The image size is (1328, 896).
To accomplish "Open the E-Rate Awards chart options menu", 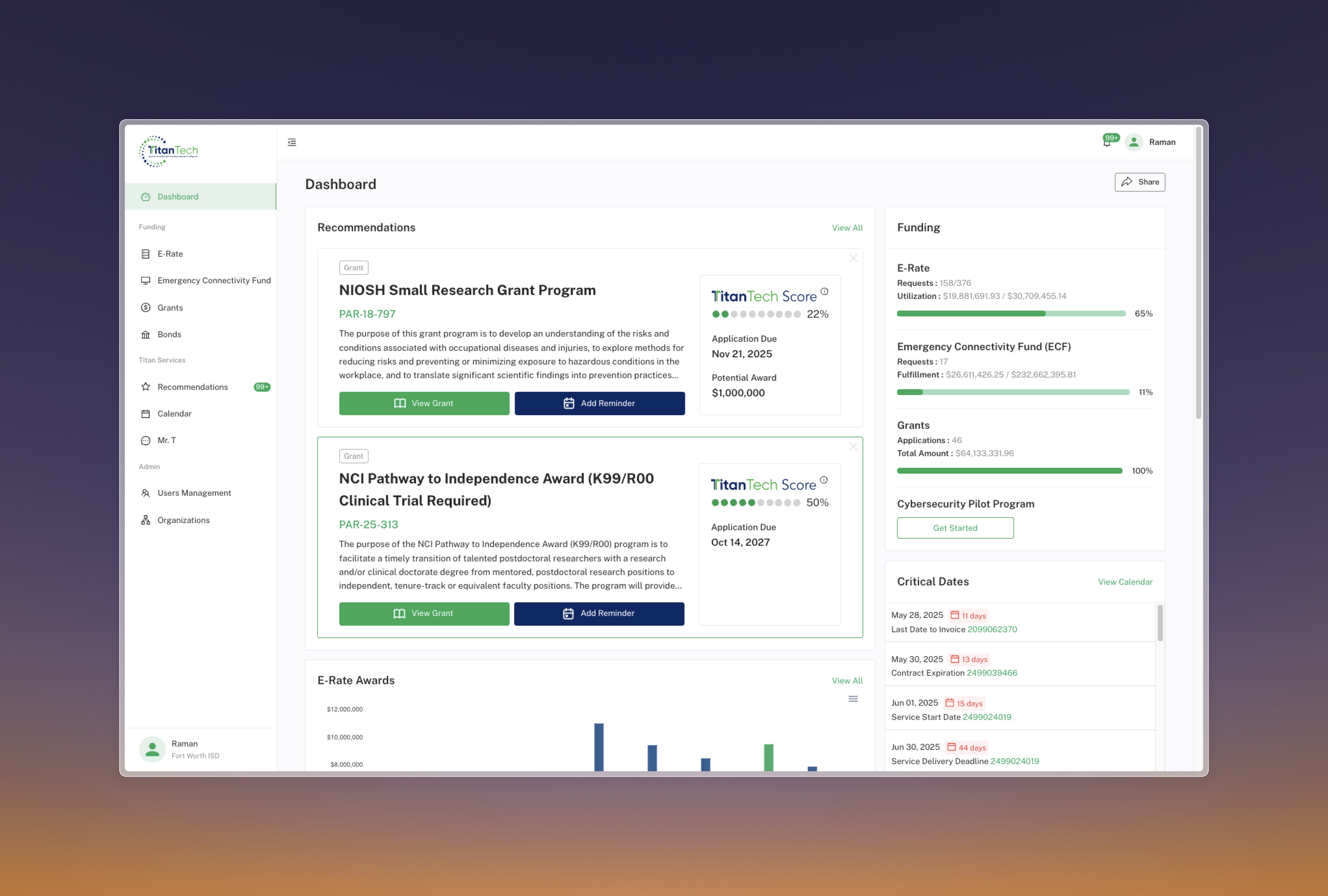I will pyautogui.click(x=853, y=698).
